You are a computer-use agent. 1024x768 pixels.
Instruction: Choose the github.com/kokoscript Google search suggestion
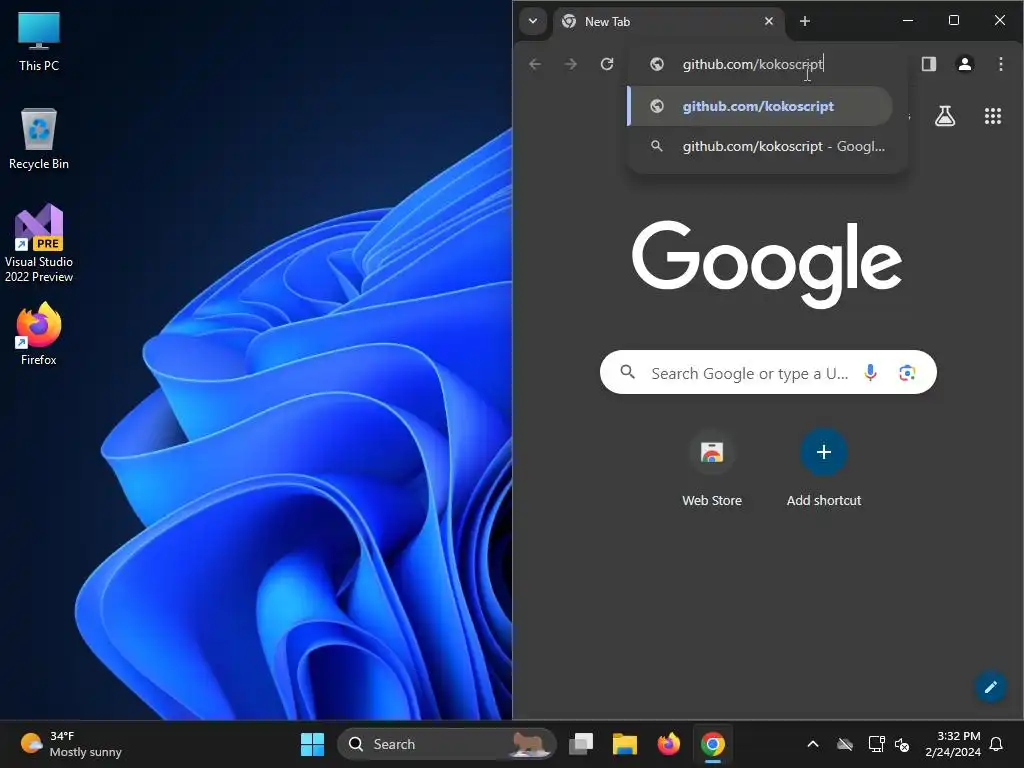click(760, 146)
